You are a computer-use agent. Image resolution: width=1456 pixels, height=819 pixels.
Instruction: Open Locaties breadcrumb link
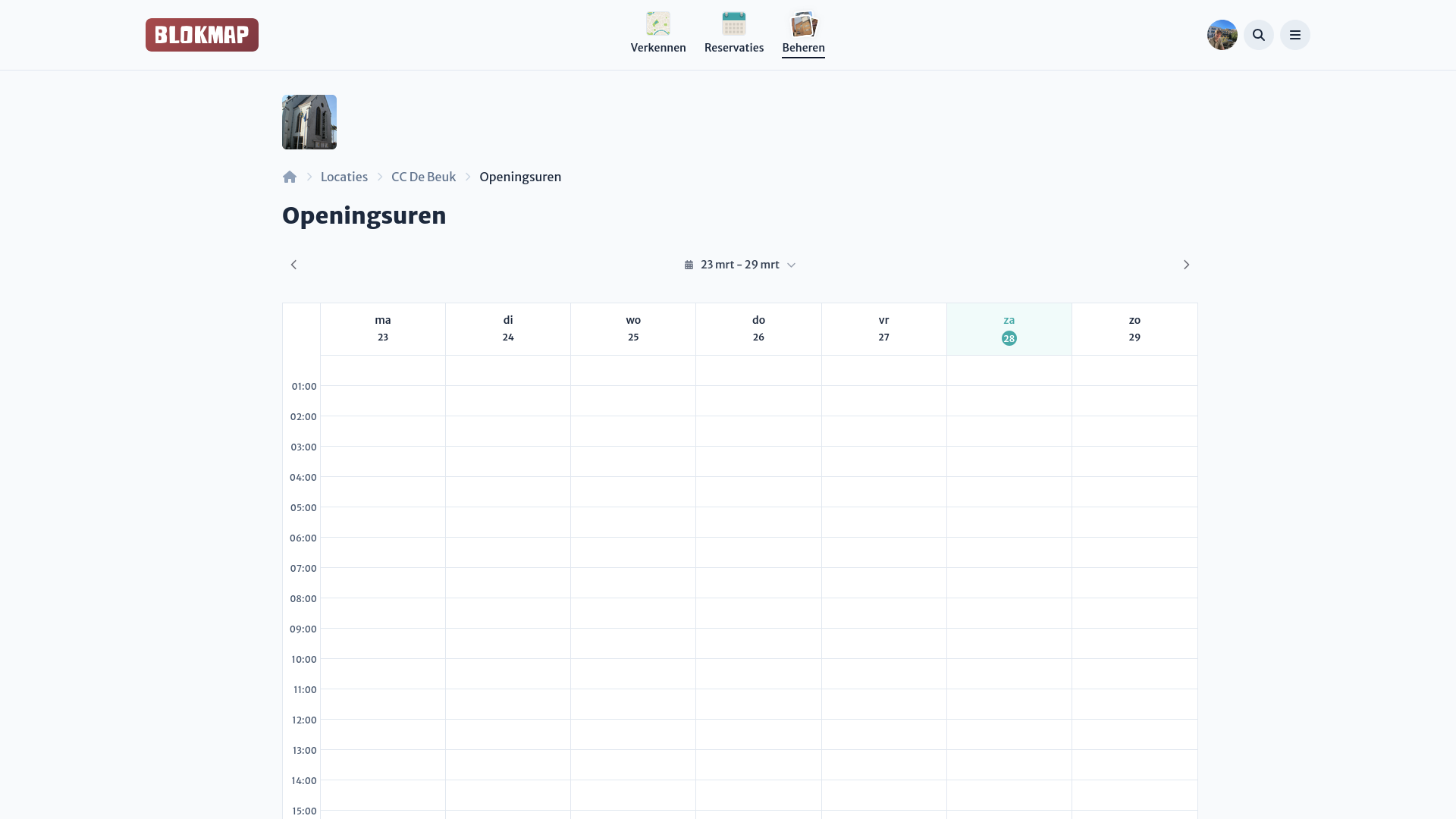point(344,177)
